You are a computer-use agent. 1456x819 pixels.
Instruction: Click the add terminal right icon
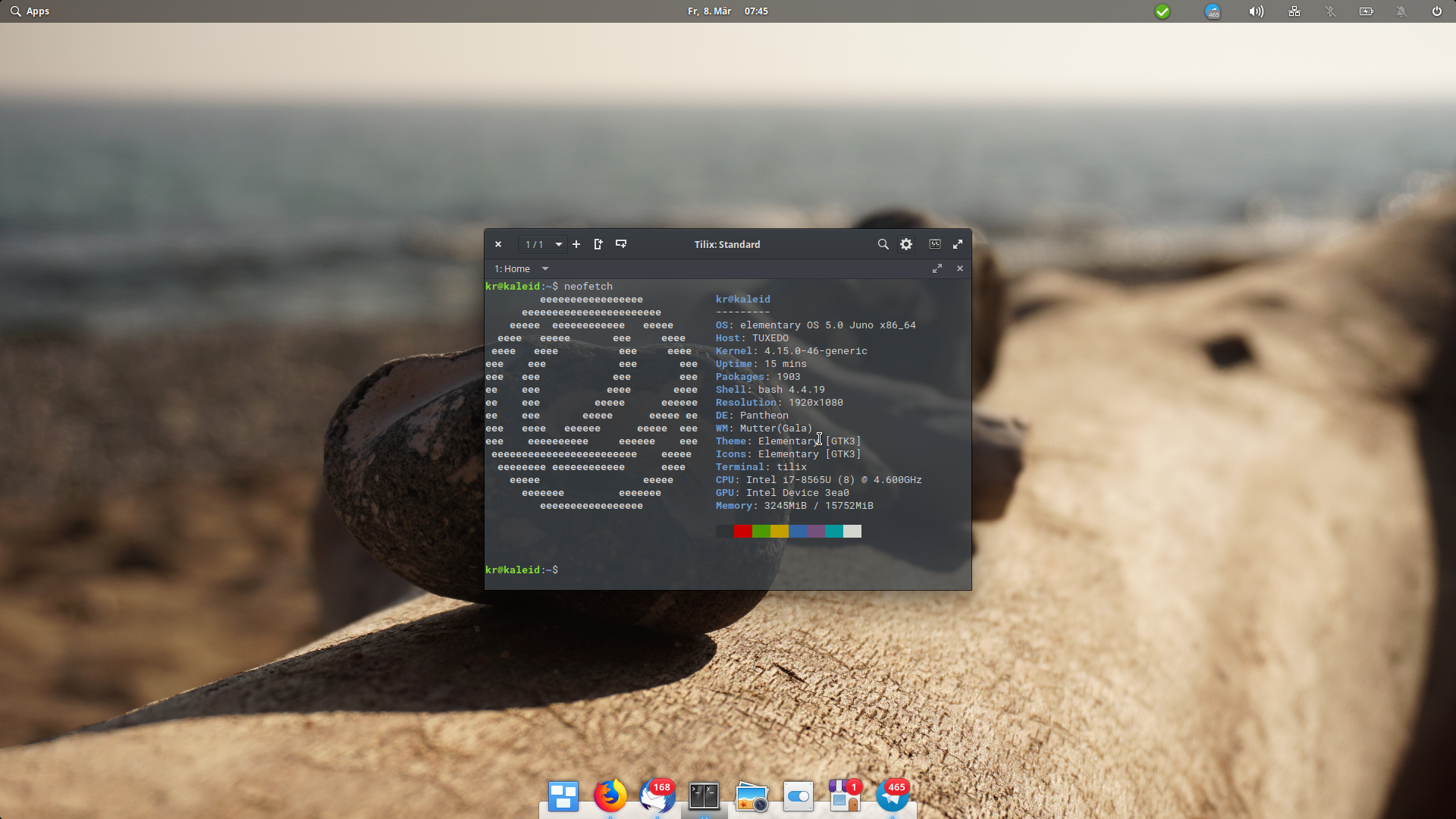pyautogui.click(x=598, y=244)
